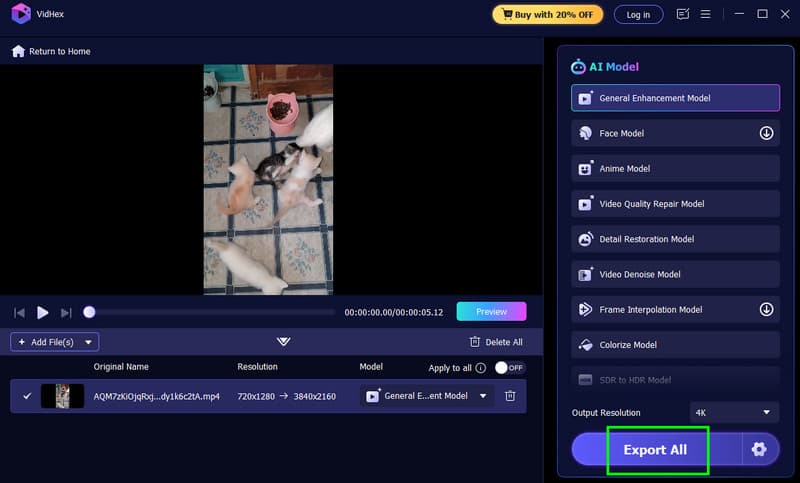Expand the row's model selection dropdown
The image size is (800, 483).
[484, 396]
